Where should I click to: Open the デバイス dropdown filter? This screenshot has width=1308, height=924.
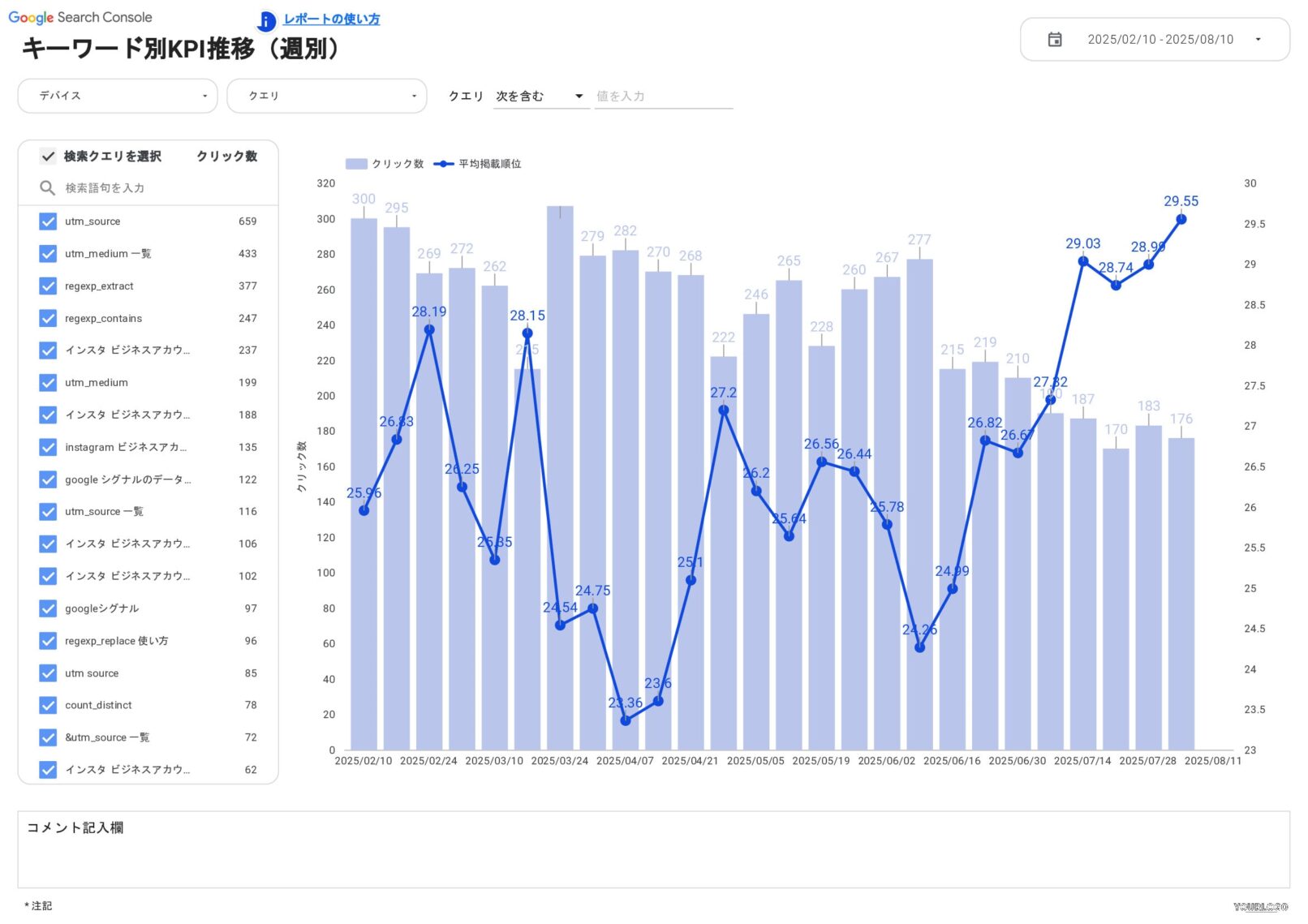click(118, 96)
